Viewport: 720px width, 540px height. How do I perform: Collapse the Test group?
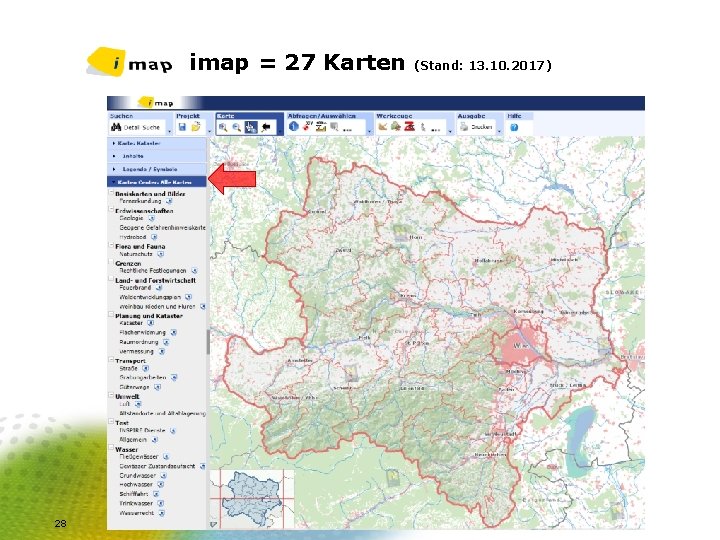(111, 422)
